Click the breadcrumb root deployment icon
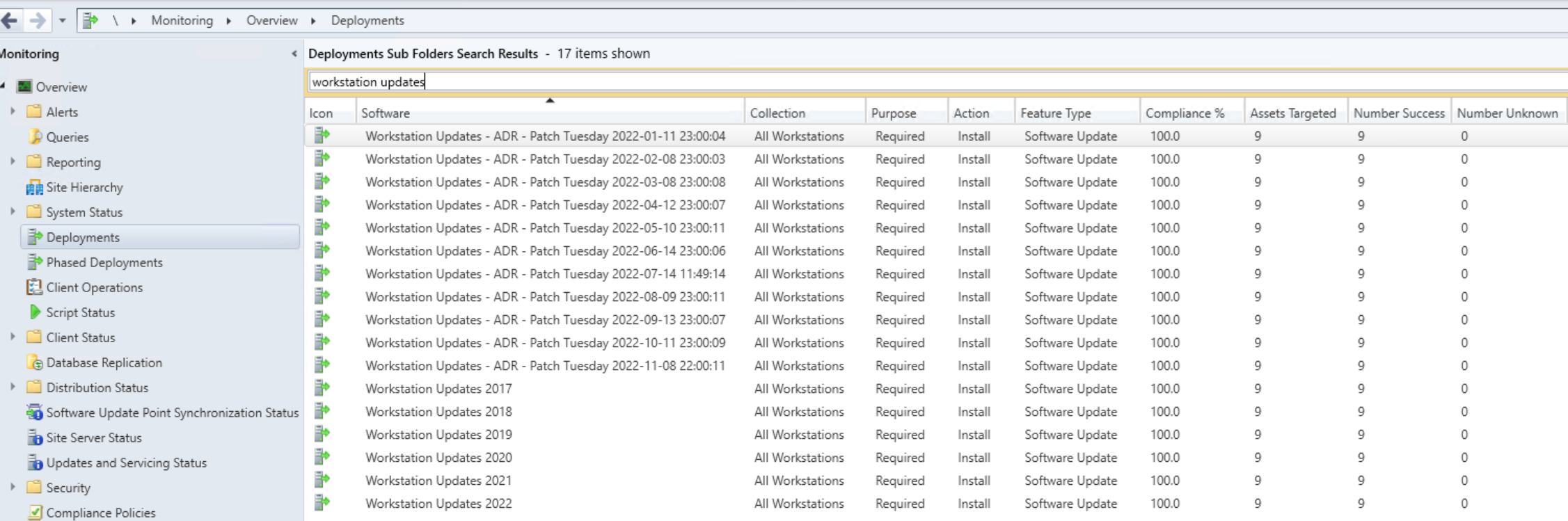Viewport: 1568px width, 521px height. click(90, 20)
